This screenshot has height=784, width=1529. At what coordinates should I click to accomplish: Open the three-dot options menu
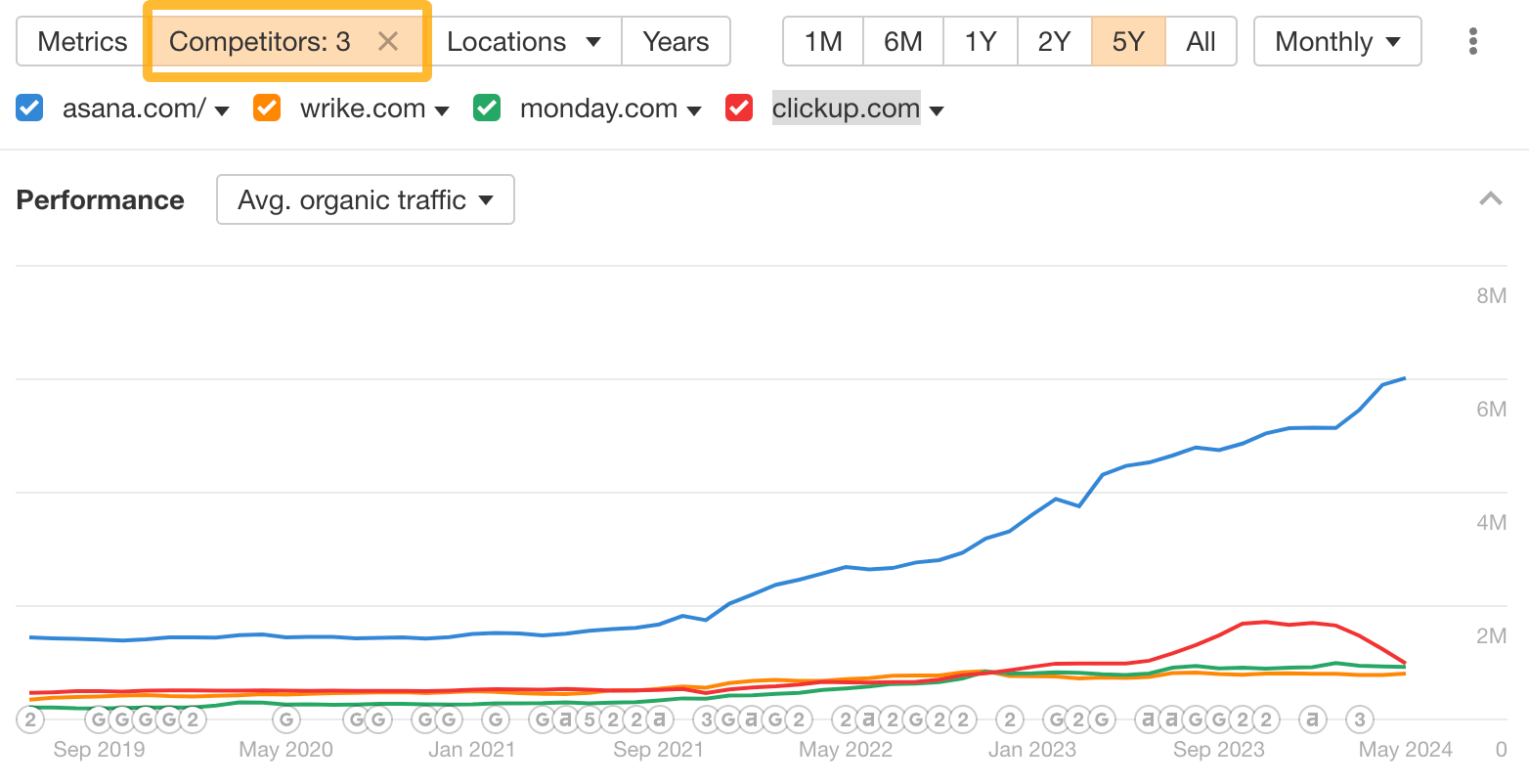pos(1473,41)
